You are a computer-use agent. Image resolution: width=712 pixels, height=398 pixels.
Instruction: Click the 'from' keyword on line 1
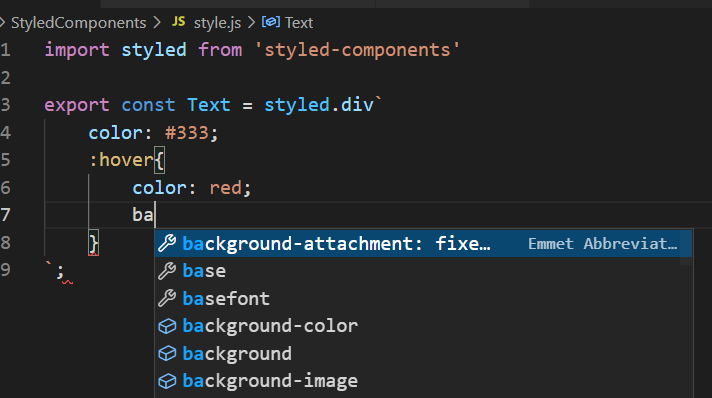tap(220, 50)
